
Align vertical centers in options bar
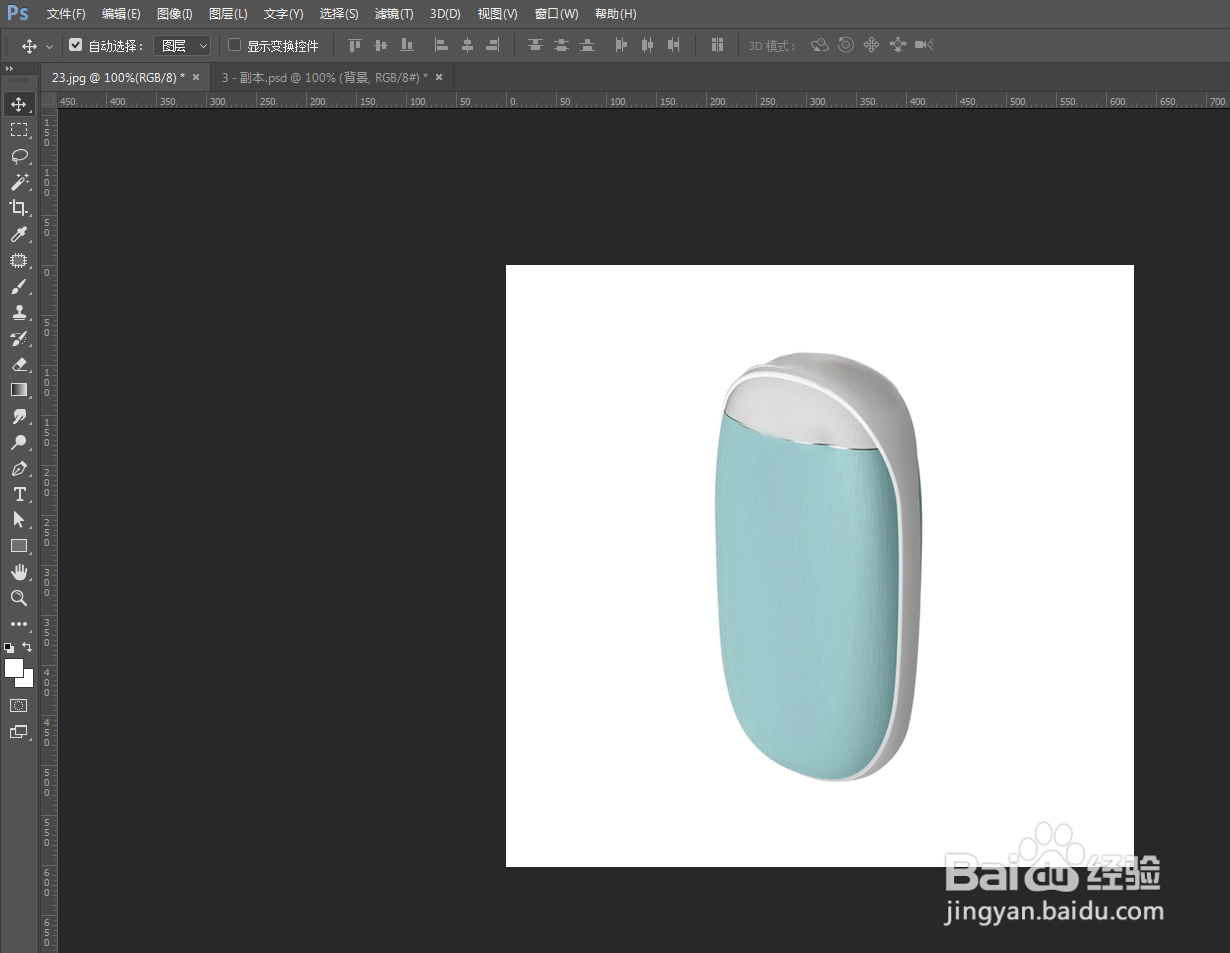point(380,45)
